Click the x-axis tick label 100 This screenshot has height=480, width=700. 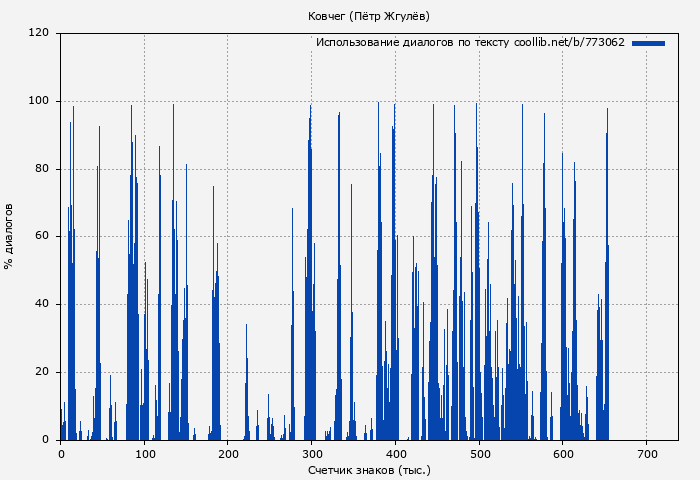(145, 454)
